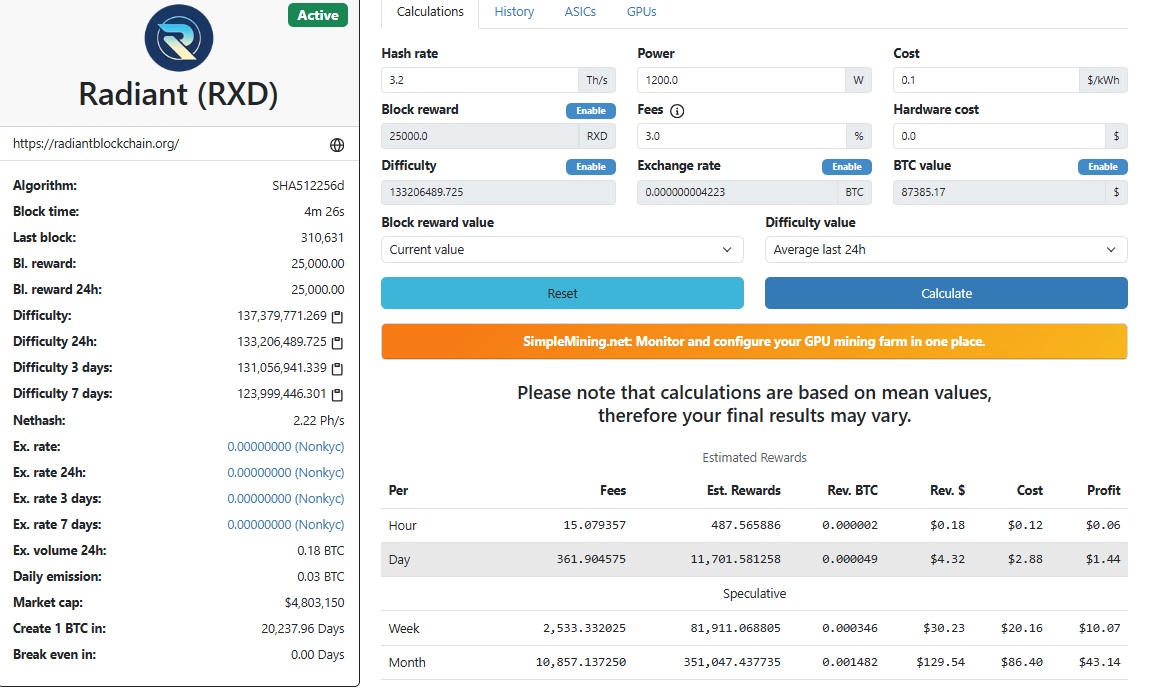
Task: Copy the Difficulty 7 days value clipboard icon
Action: (x=337, y=395)
